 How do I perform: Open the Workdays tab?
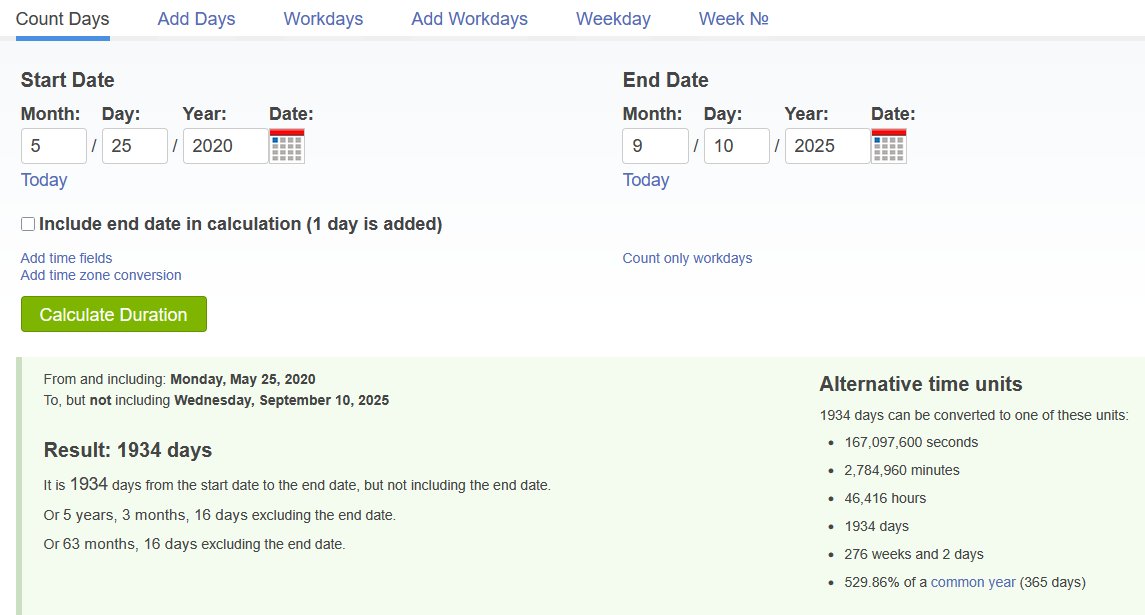pyautogui.click(x=323, y=19)
